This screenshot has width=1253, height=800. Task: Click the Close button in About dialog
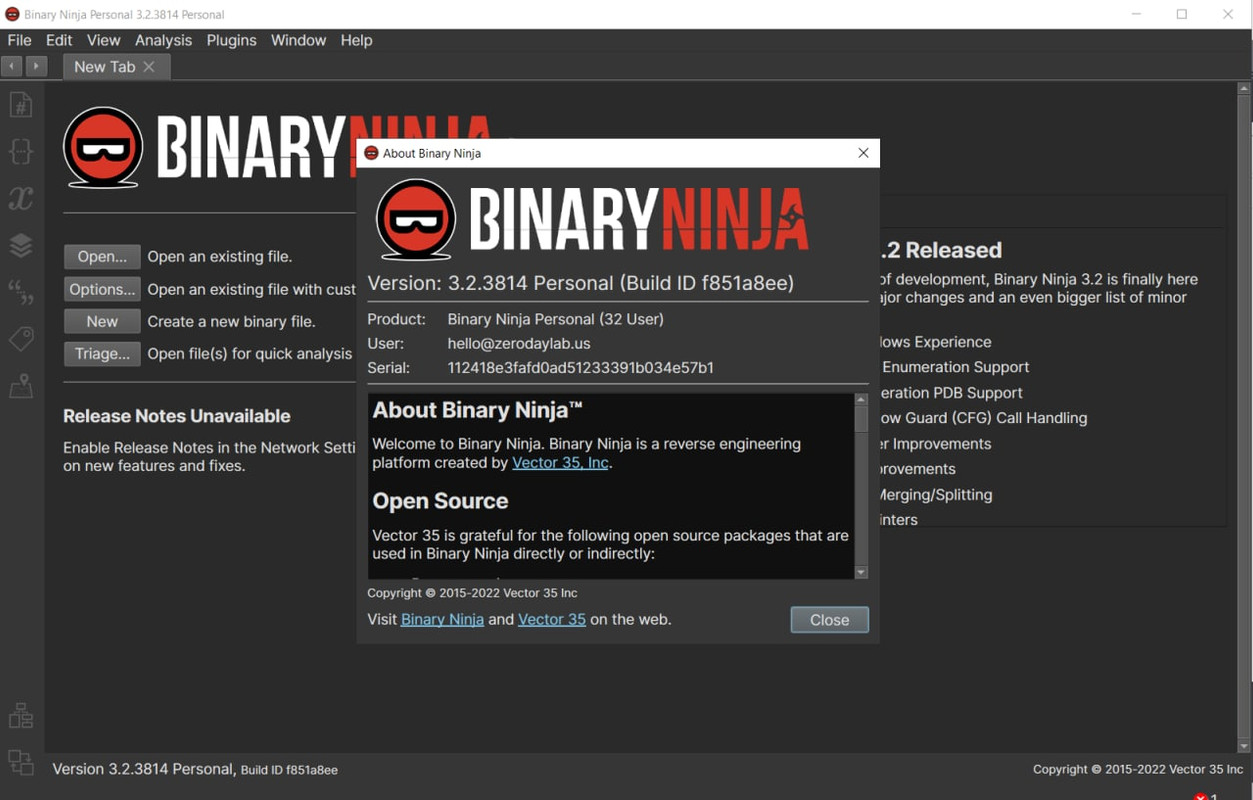click(x=829, y=620)
